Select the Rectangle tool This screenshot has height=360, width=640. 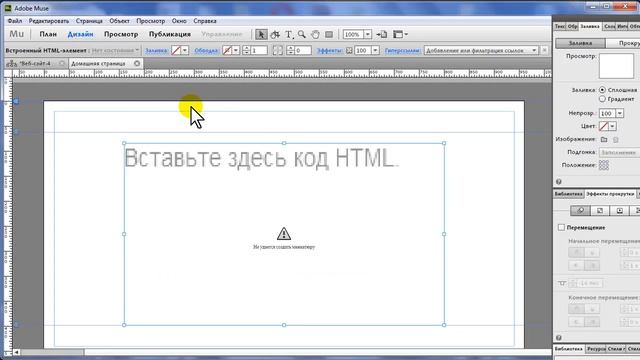[329, 34]
